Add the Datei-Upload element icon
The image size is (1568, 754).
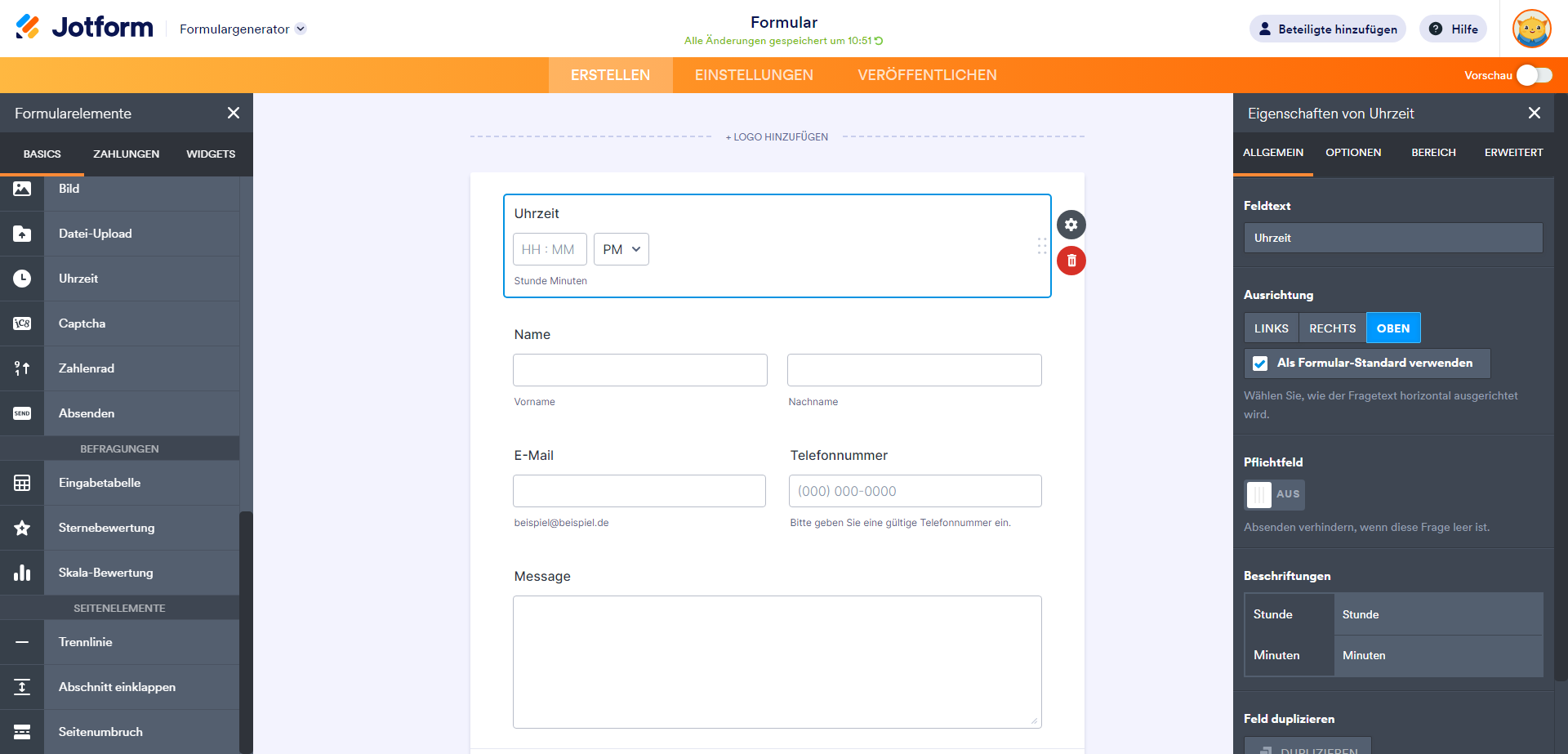point(22,234)
